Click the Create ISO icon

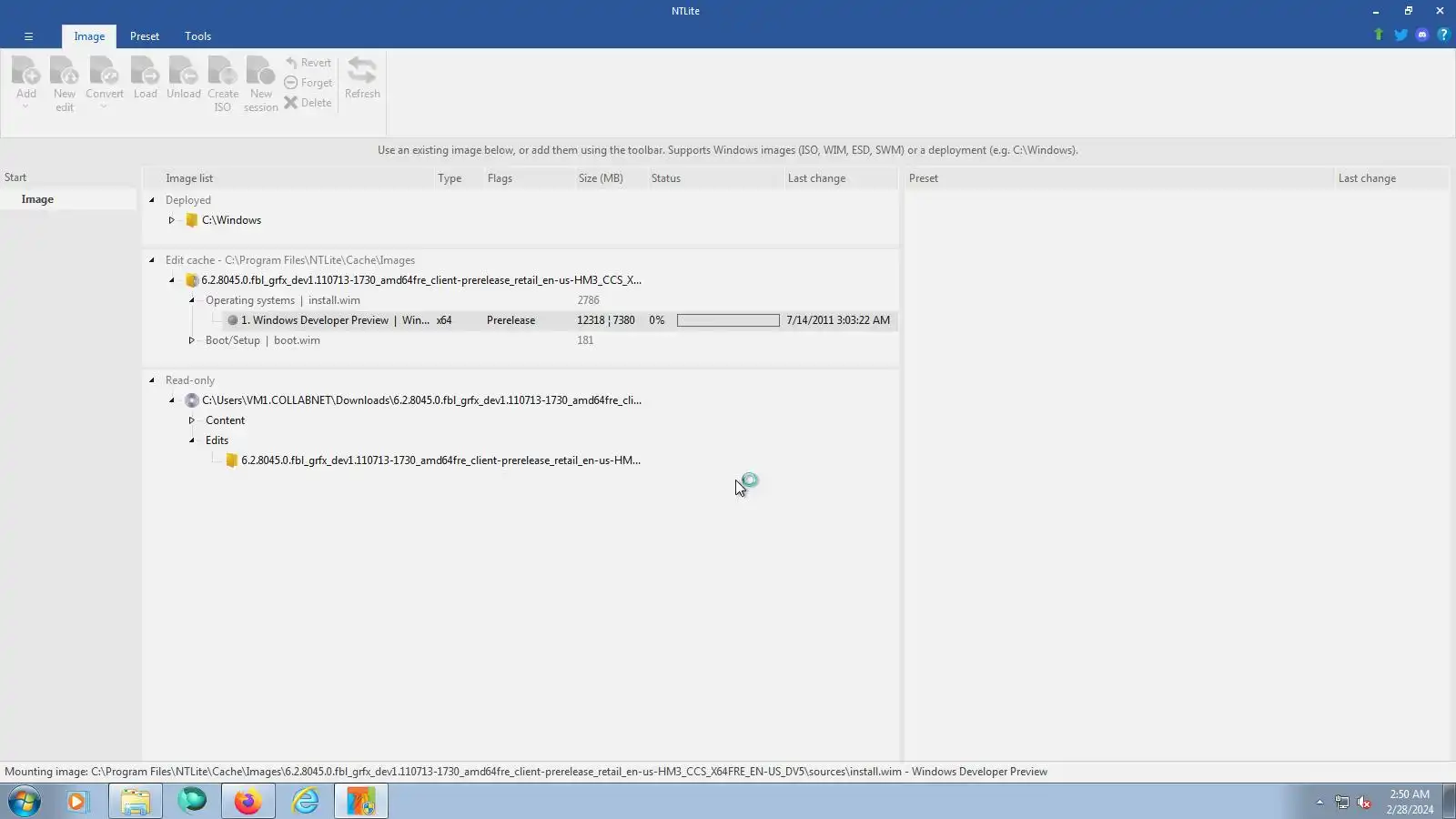click(x=222, y=84)
